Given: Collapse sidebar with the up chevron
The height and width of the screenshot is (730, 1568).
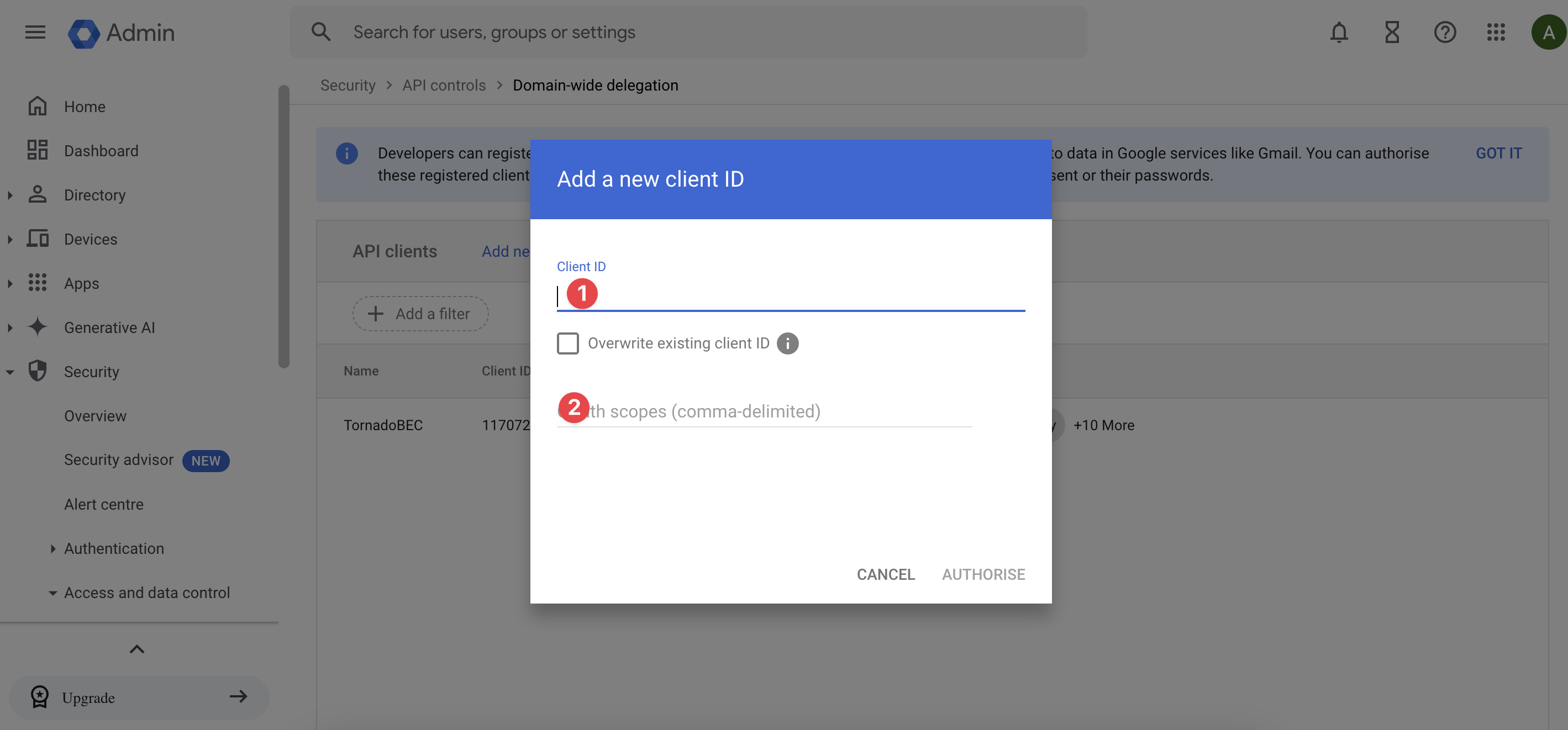Looking at the screenshot, I should pos(137,649).
